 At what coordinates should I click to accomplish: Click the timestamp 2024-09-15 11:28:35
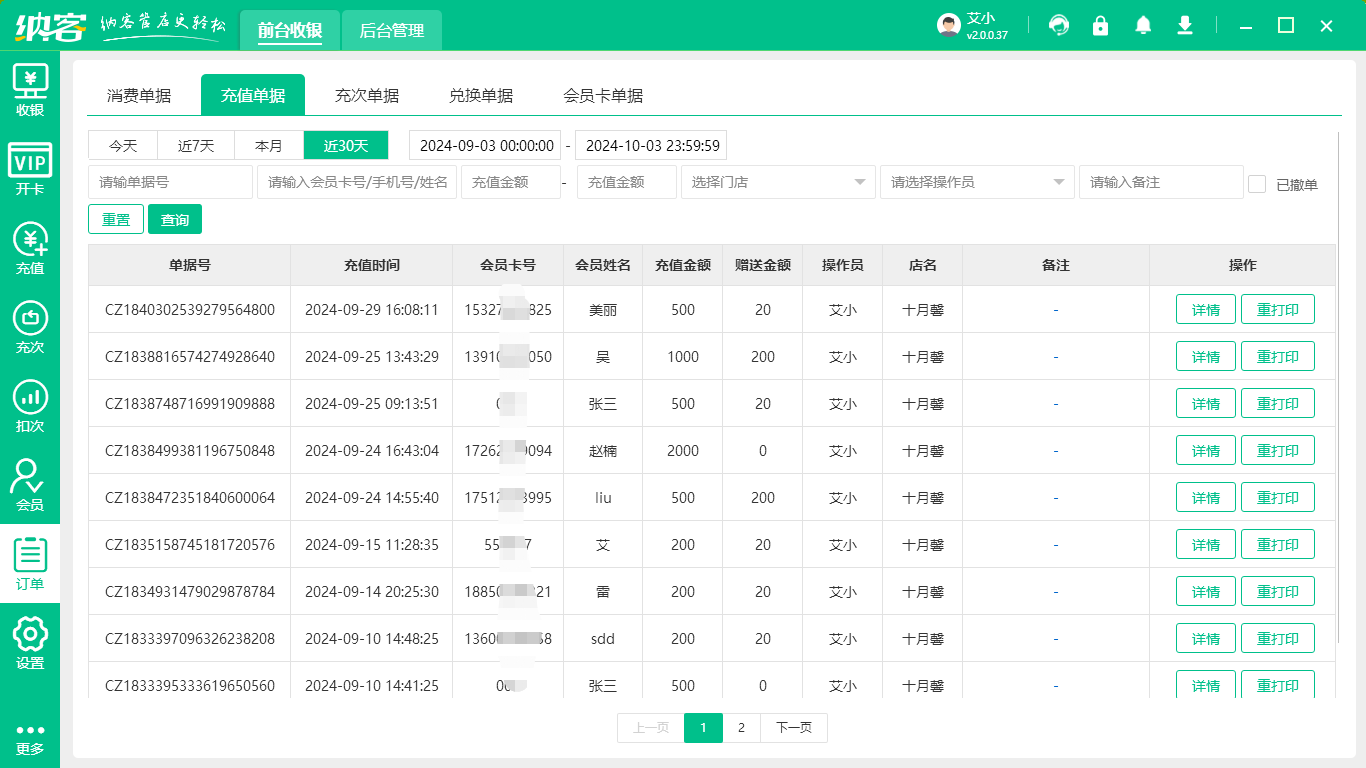pyautogui.click(x=372, y=545)
